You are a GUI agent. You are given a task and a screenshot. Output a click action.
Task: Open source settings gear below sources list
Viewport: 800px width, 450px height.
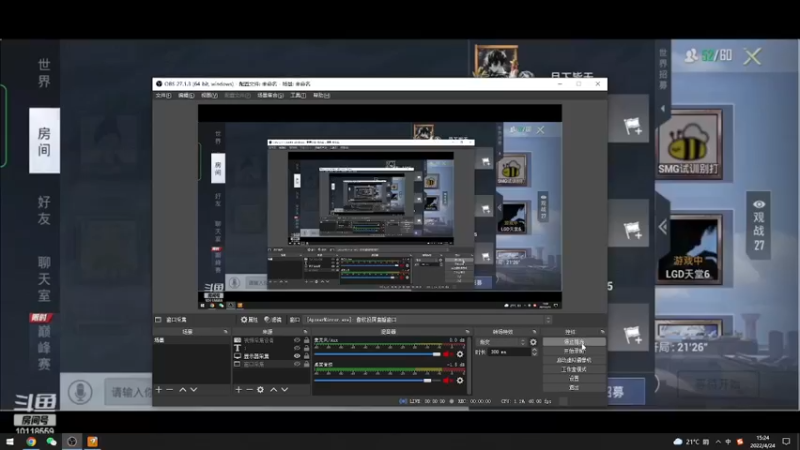coord(261,390)
